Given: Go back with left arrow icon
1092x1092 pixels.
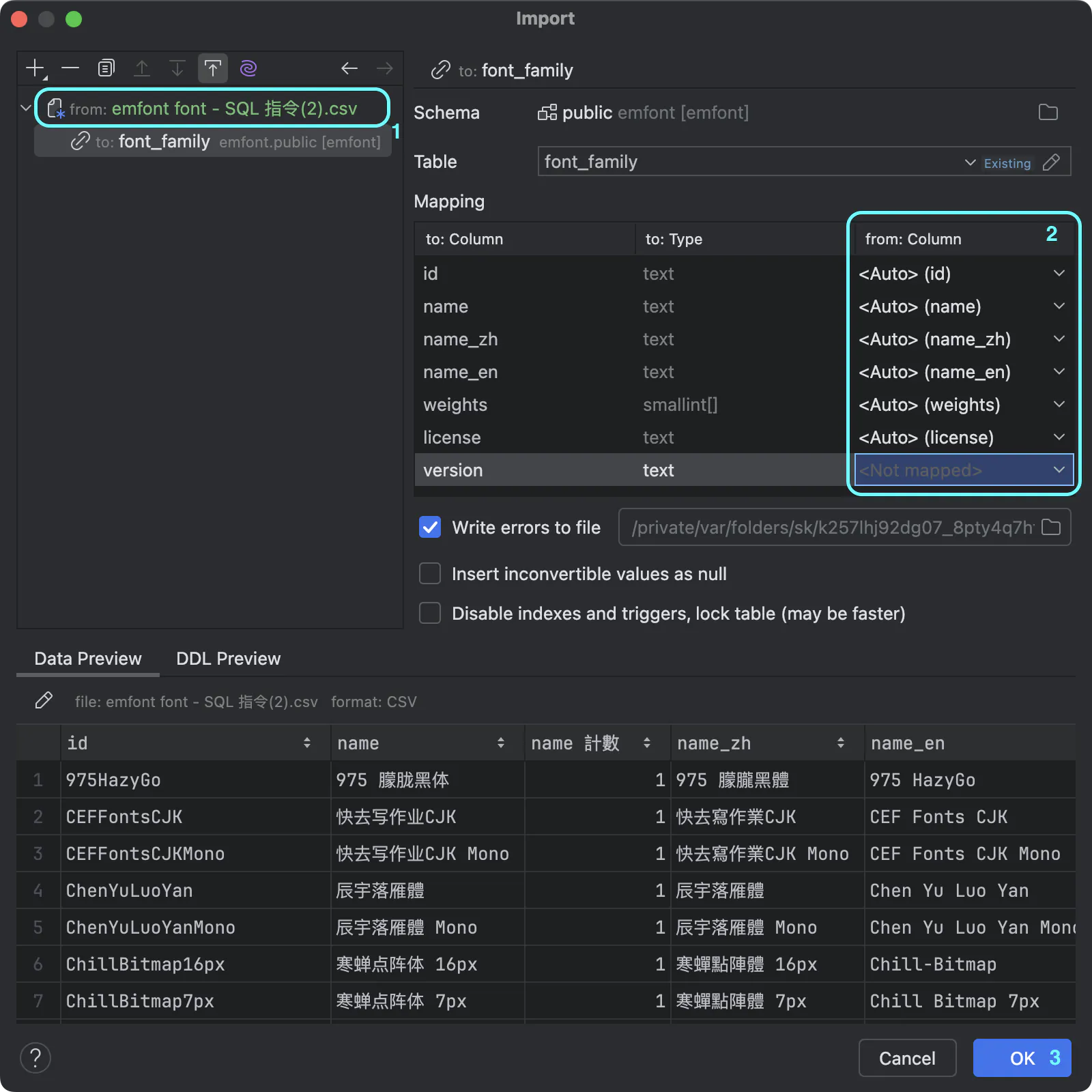Looking at the screenshot, I should click(x=349, y=68).
